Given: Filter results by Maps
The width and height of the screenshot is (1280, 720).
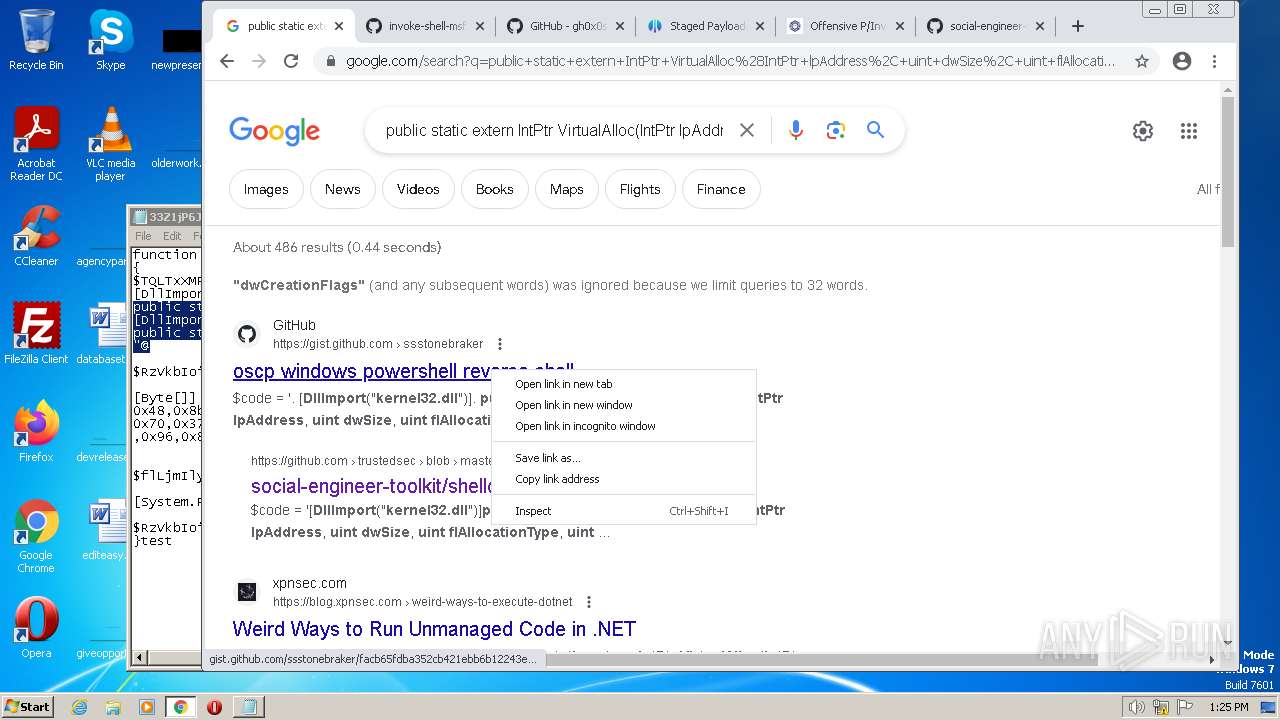Looking at the screenshot, I should (566, 189).
